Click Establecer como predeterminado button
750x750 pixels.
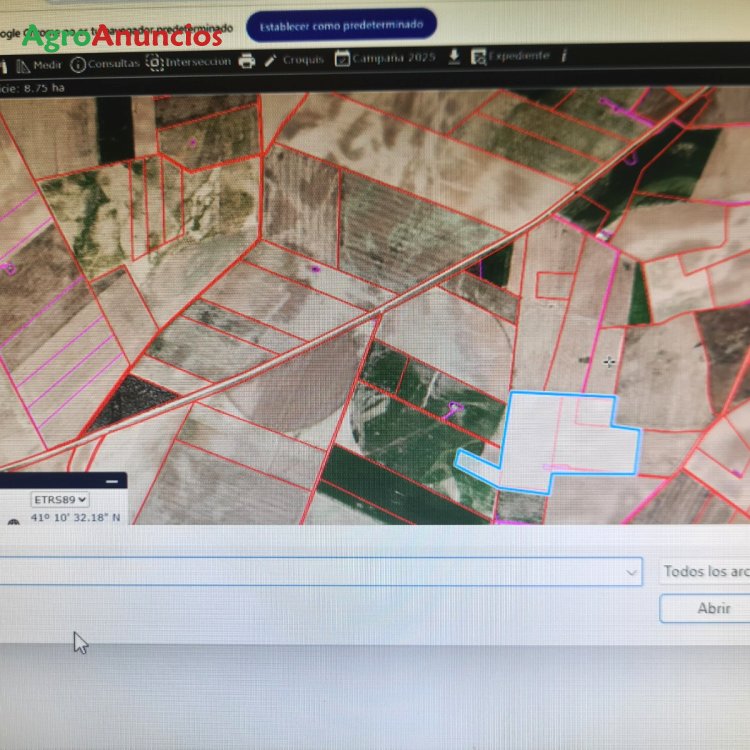coord(341,26)
